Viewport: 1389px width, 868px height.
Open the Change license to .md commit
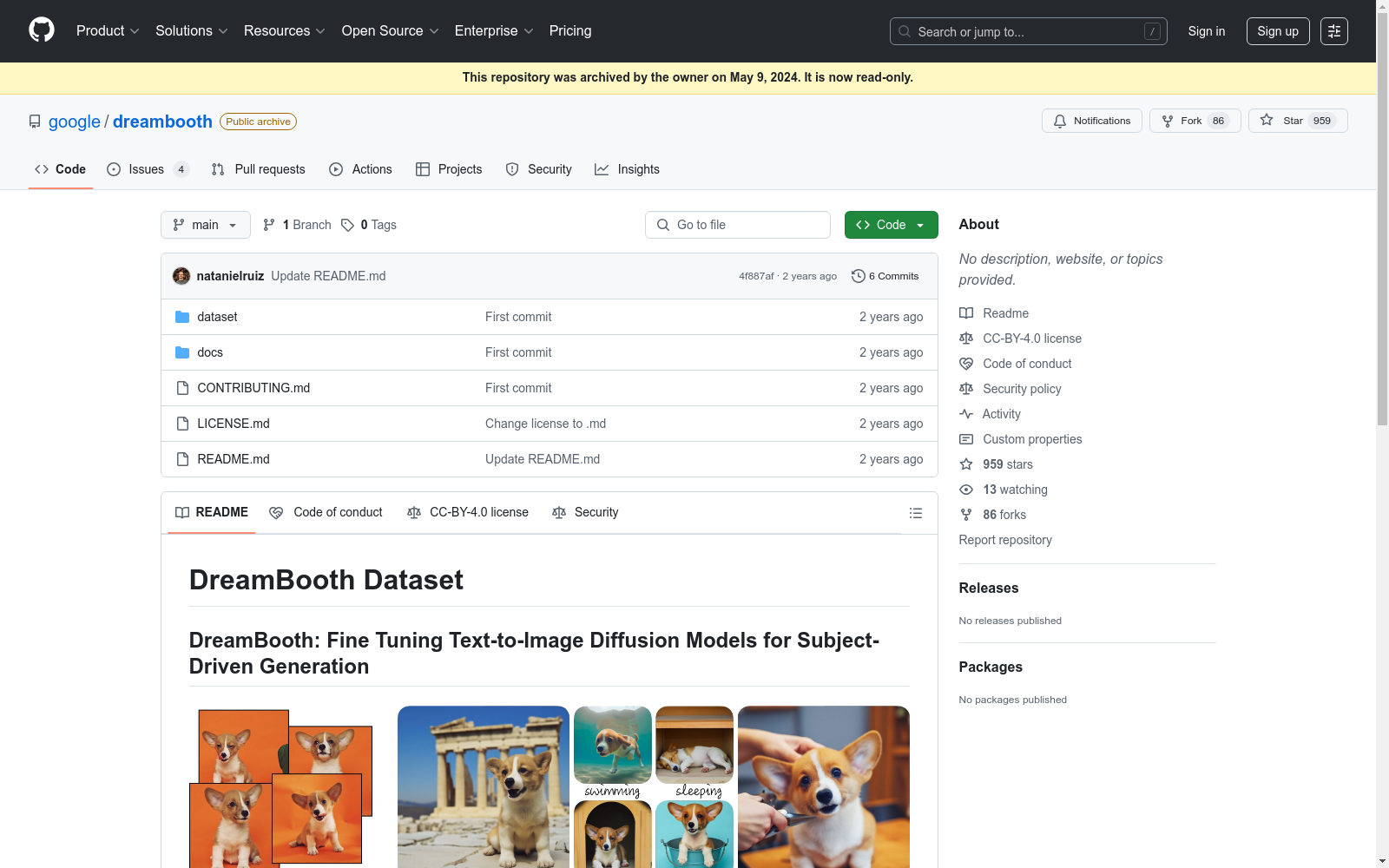[545, 424]
